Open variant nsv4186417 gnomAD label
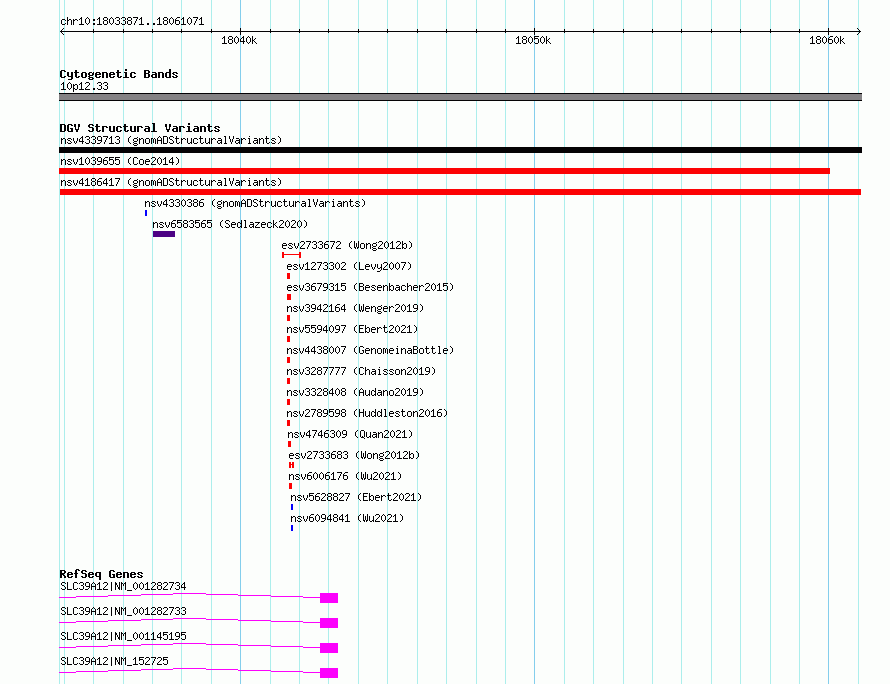 (171, 182)
